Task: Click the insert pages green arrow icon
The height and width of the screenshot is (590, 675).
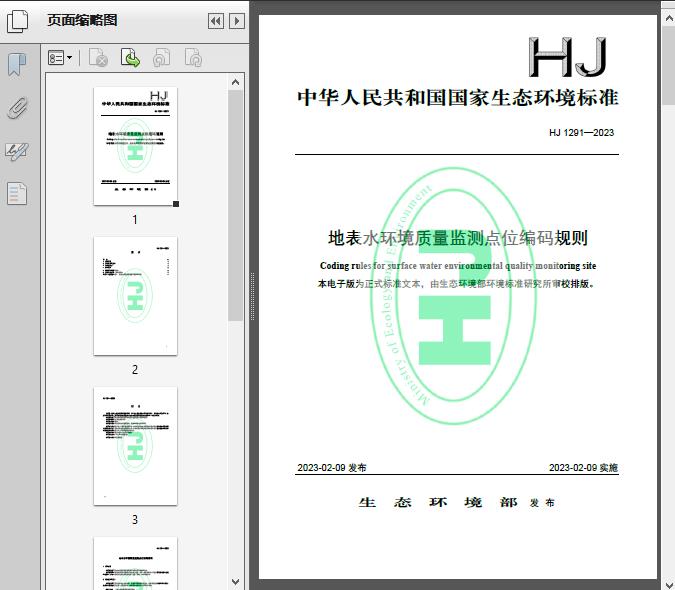Action: [x=130, y=58]
